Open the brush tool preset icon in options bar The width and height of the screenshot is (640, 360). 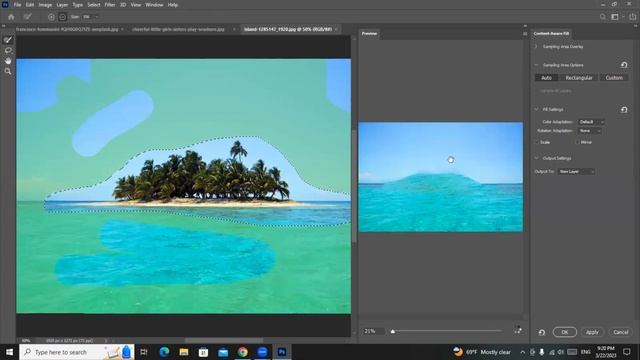click(x=27, y=17)
